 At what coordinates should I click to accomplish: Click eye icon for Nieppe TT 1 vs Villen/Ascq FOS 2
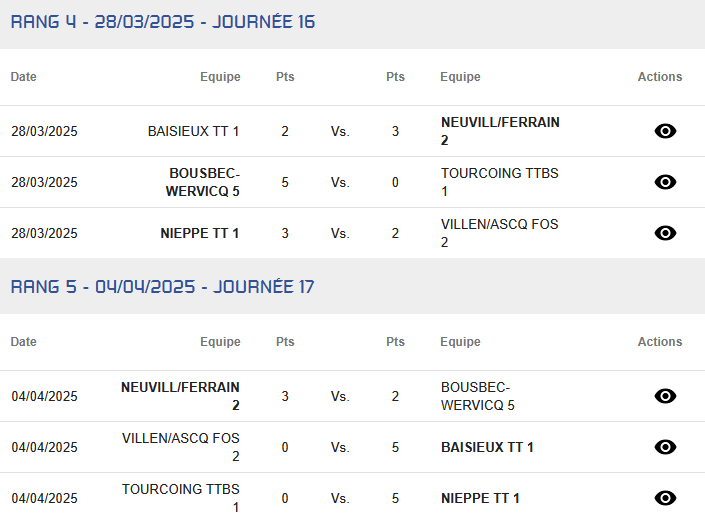pyautogui.click(x=665, y=233)
